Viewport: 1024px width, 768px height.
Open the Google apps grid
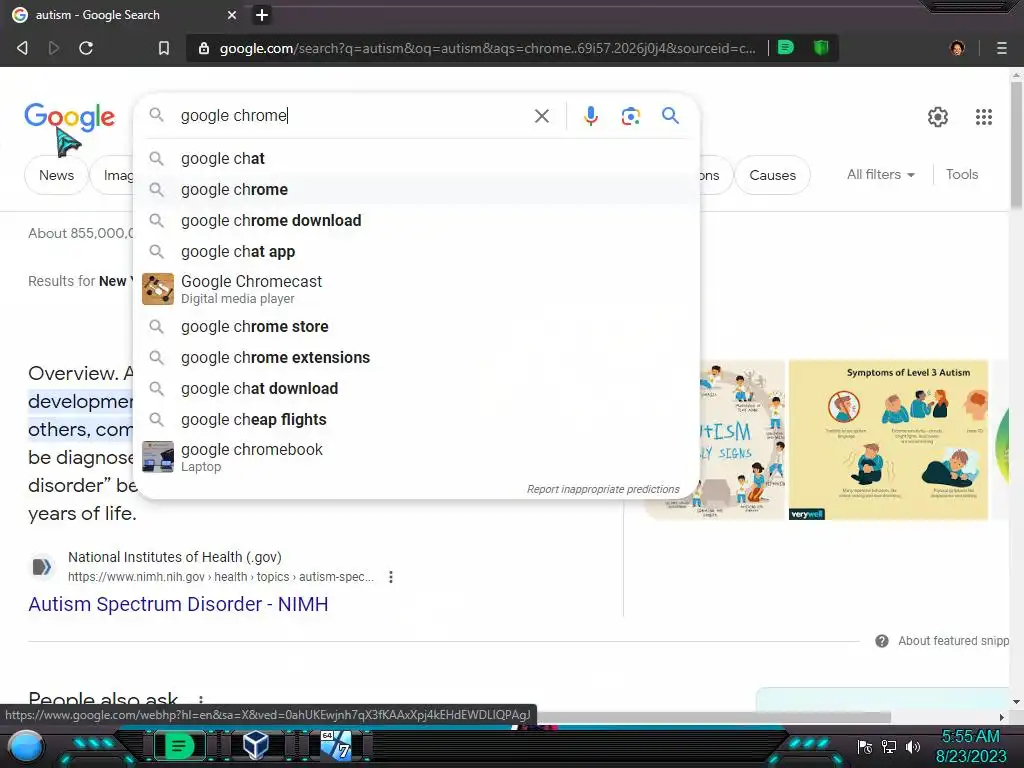click(x=984, y=117)
